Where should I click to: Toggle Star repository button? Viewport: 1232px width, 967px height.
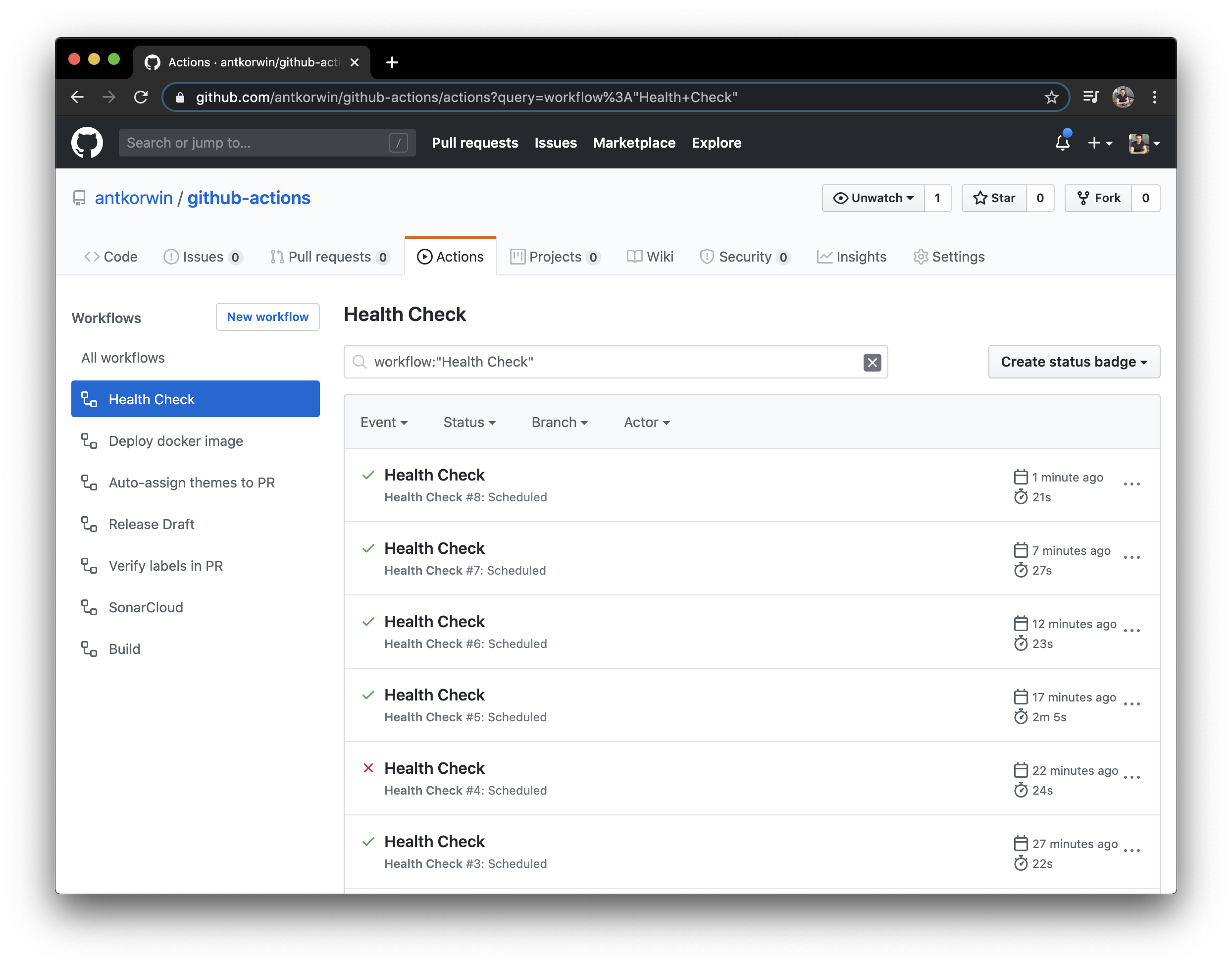(993, 198)
